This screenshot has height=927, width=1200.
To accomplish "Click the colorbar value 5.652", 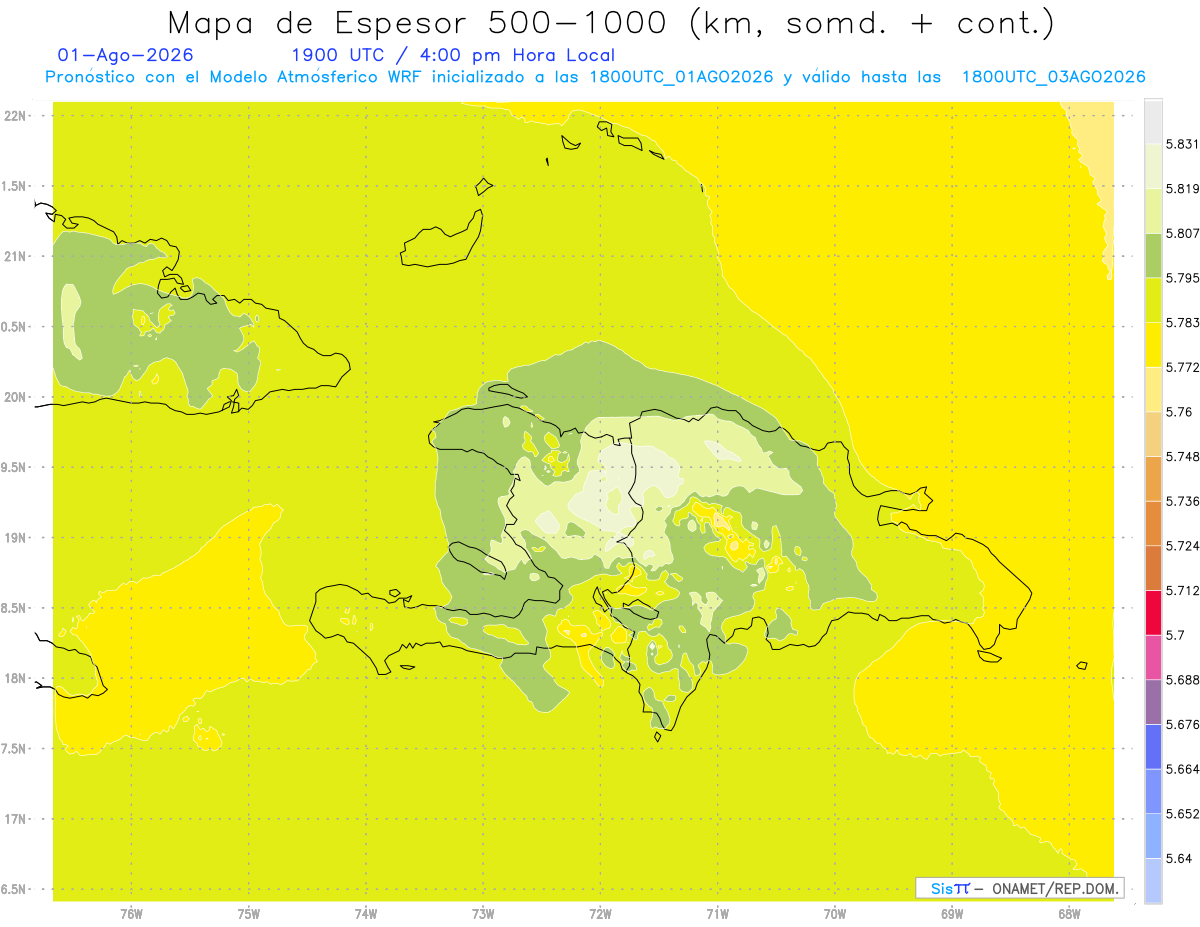I will click(x=1183, y=814).
